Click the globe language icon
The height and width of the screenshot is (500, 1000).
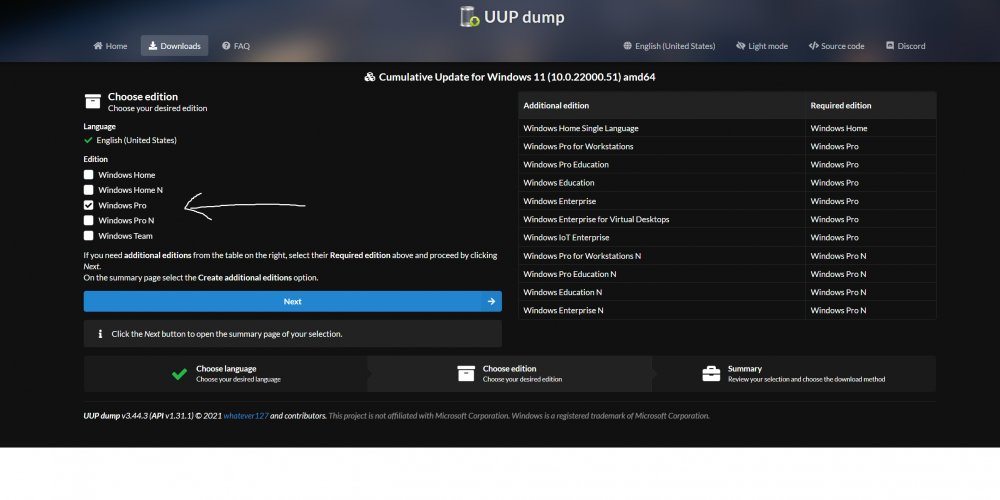(x=628, y=46)
